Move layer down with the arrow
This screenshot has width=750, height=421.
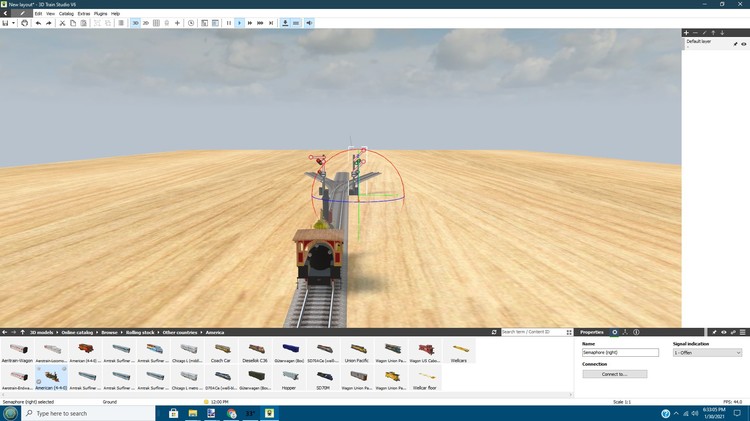[x=722, y=33]
